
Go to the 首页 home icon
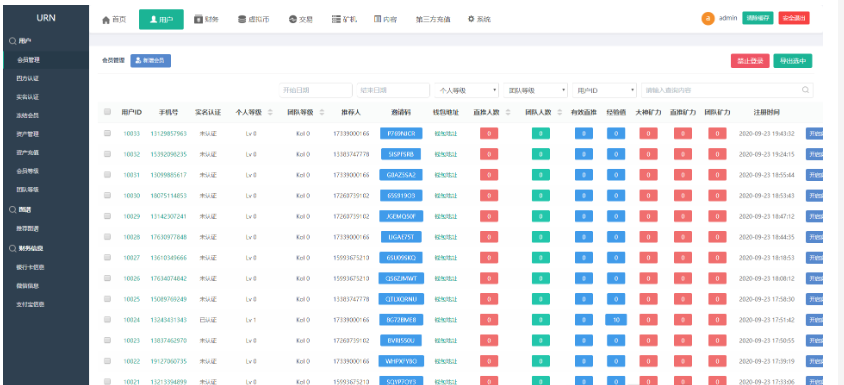pos(106,20)
